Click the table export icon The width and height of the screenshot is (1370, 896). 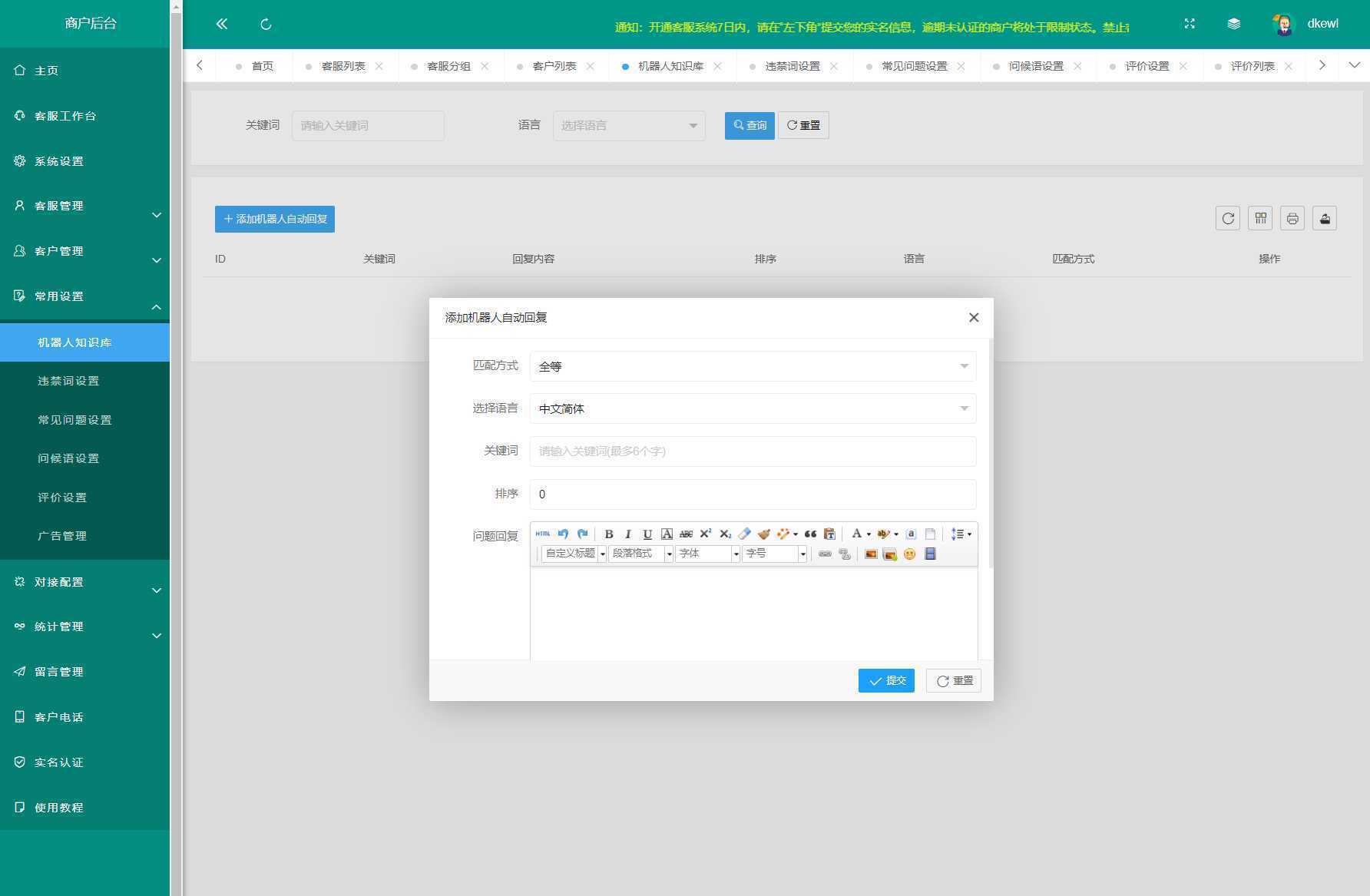(x=1325, y=219)
